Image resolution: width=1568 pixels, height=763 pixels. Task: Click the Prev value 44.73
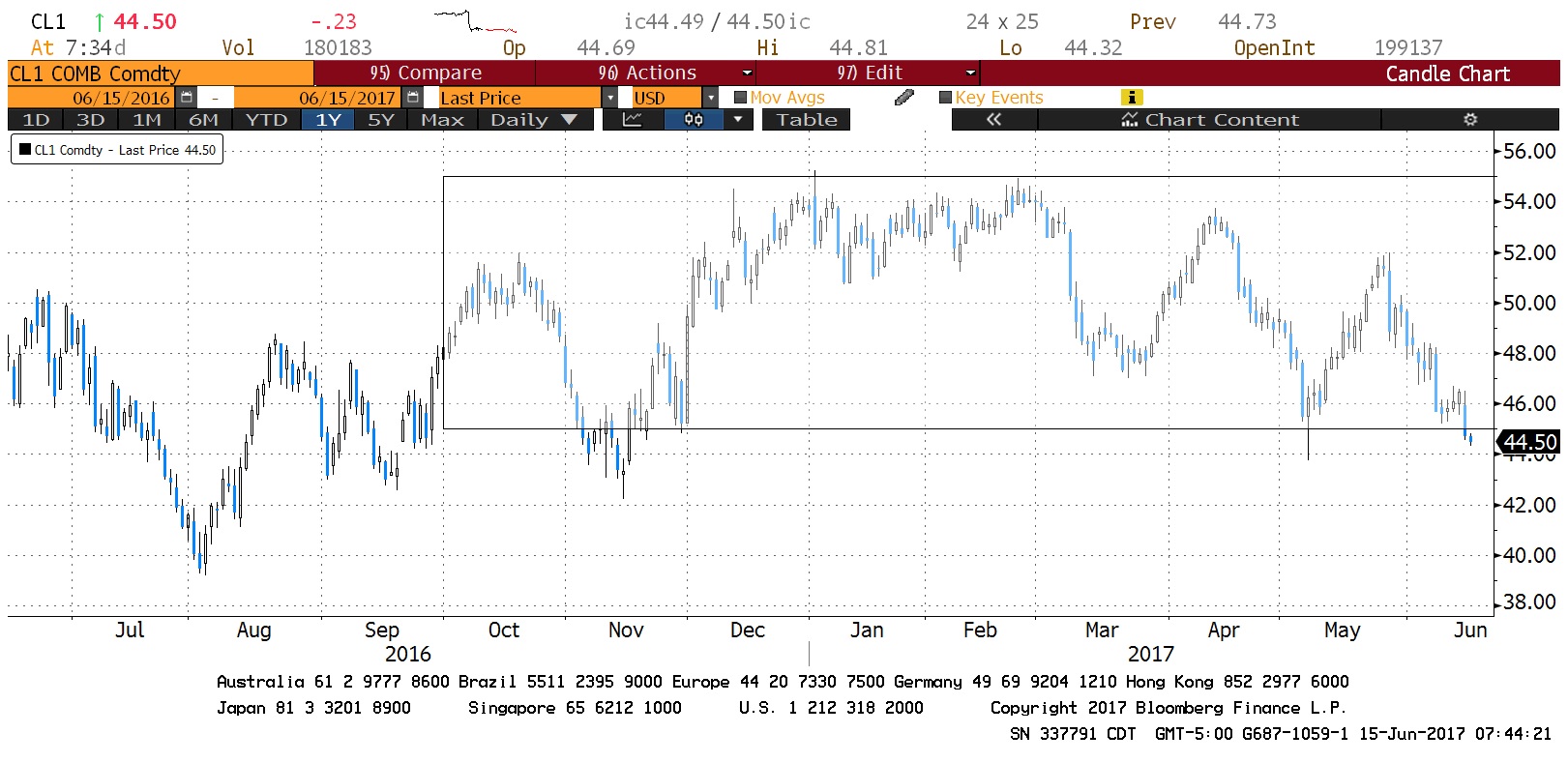(x=1247, y=21)
